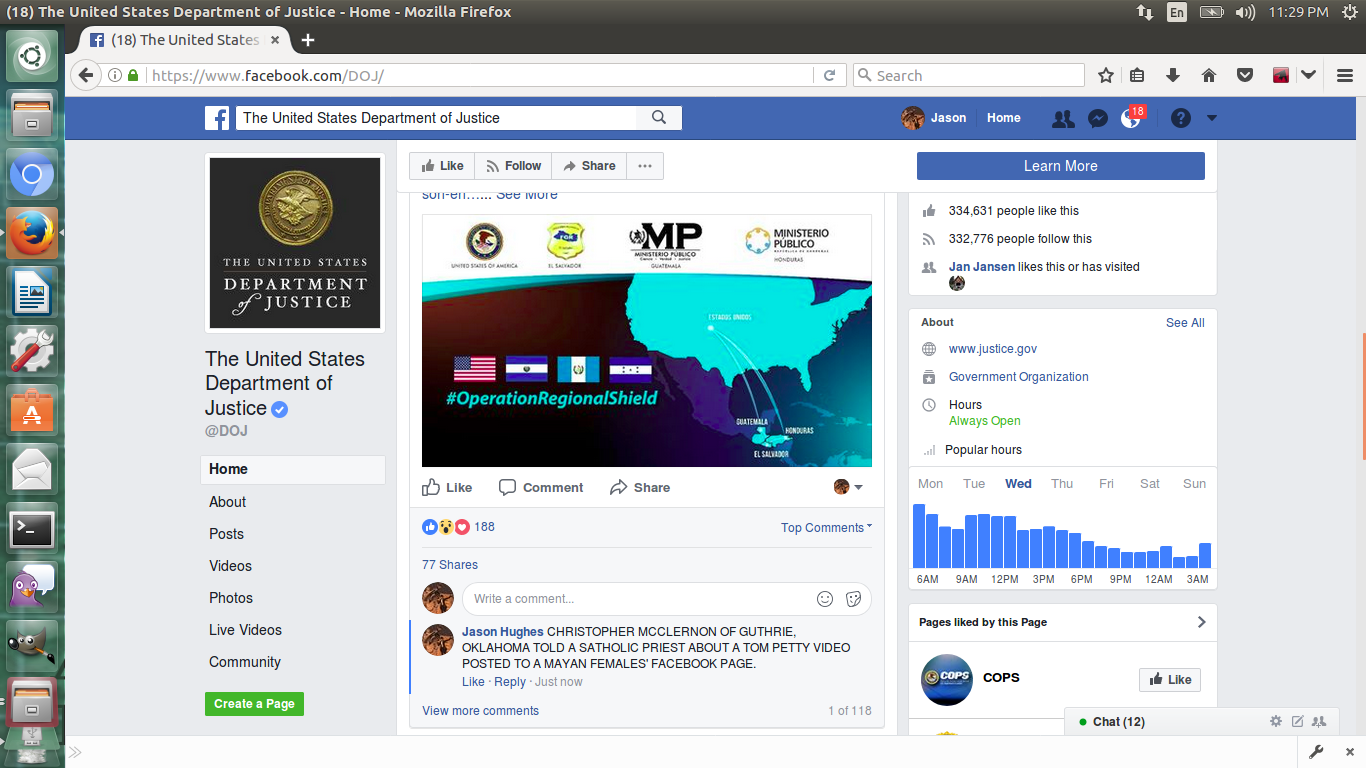The image size is (1366, 768).
Task: Open Notifications globe with 18 badge
Action: [1132, 117]
